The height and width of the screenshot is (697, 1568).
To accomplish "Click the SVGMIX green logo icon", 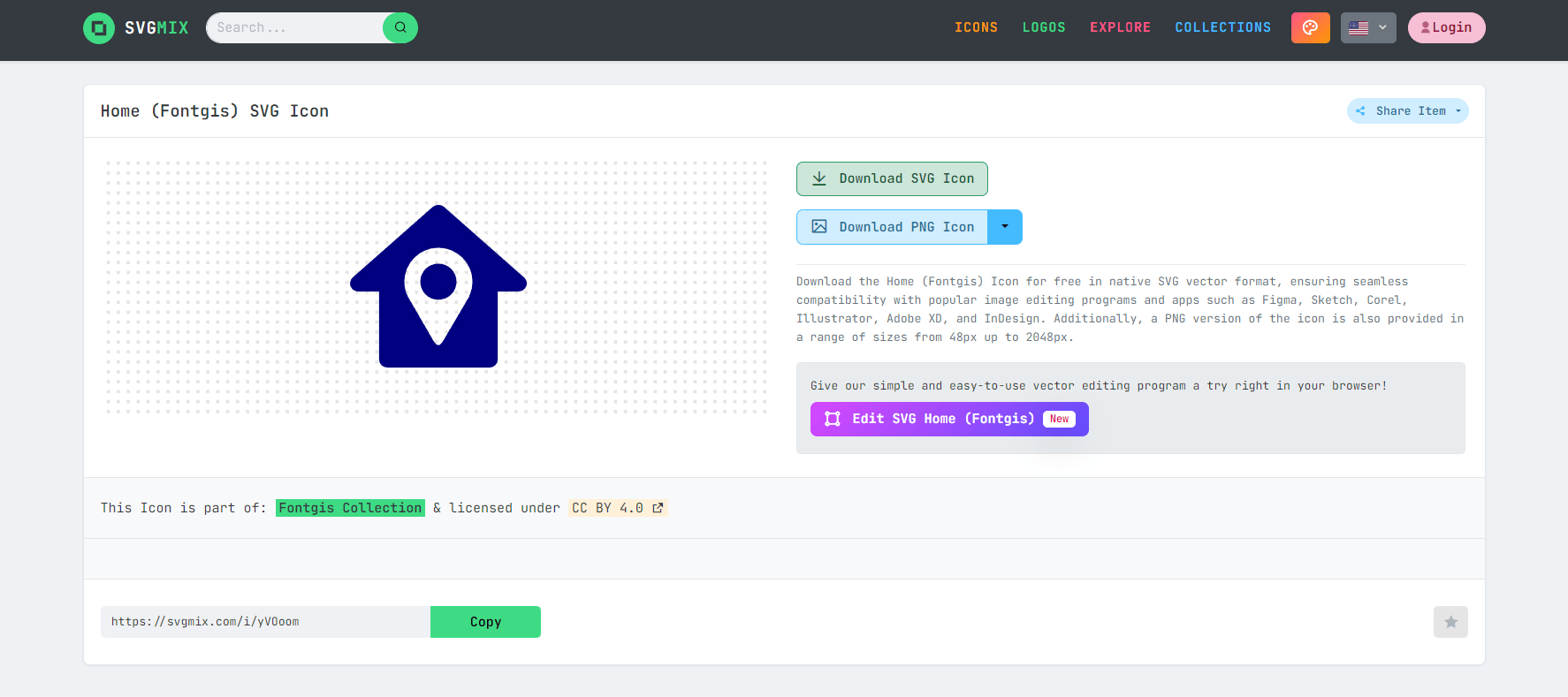I will (x=99, y=28).
